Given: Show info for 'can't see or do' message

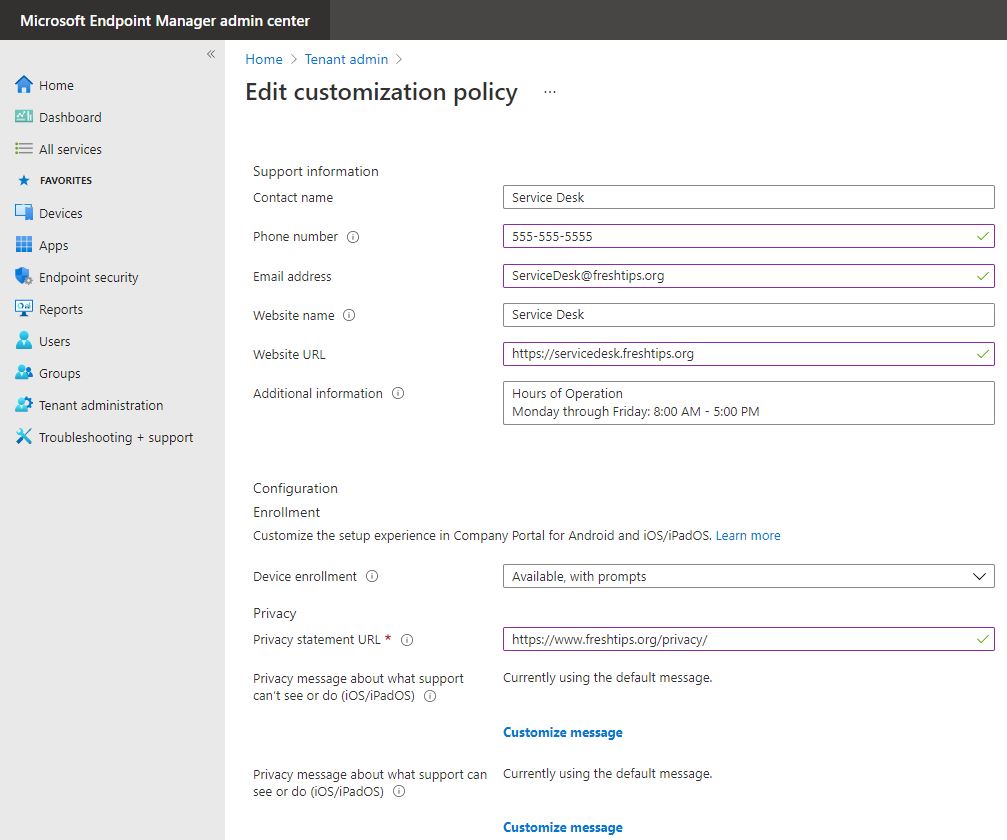Looking at the screenshot, I should 430,696.
